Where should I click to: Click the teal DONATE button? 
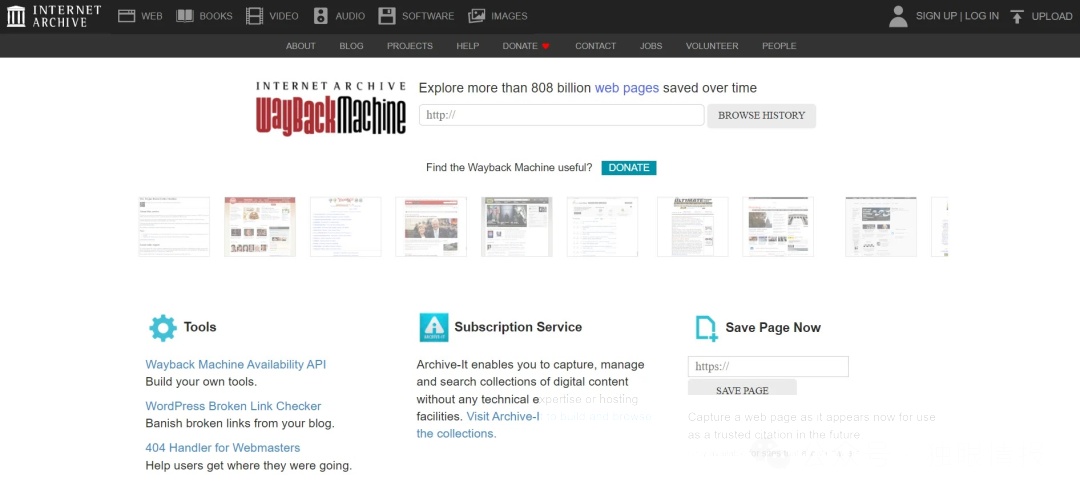pos(629,167)
